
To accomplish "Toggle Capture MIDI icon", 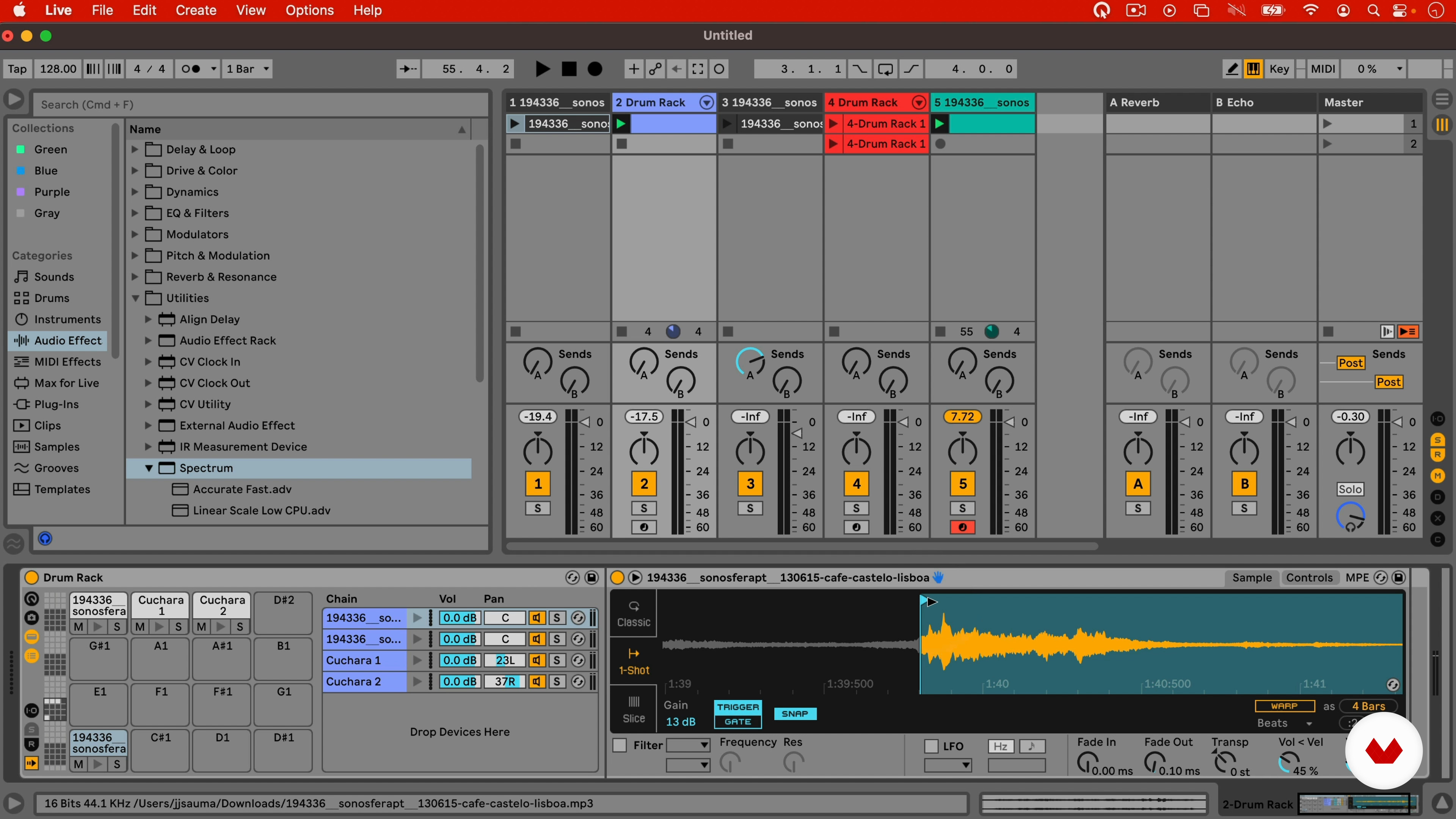I will pos(698,69).
